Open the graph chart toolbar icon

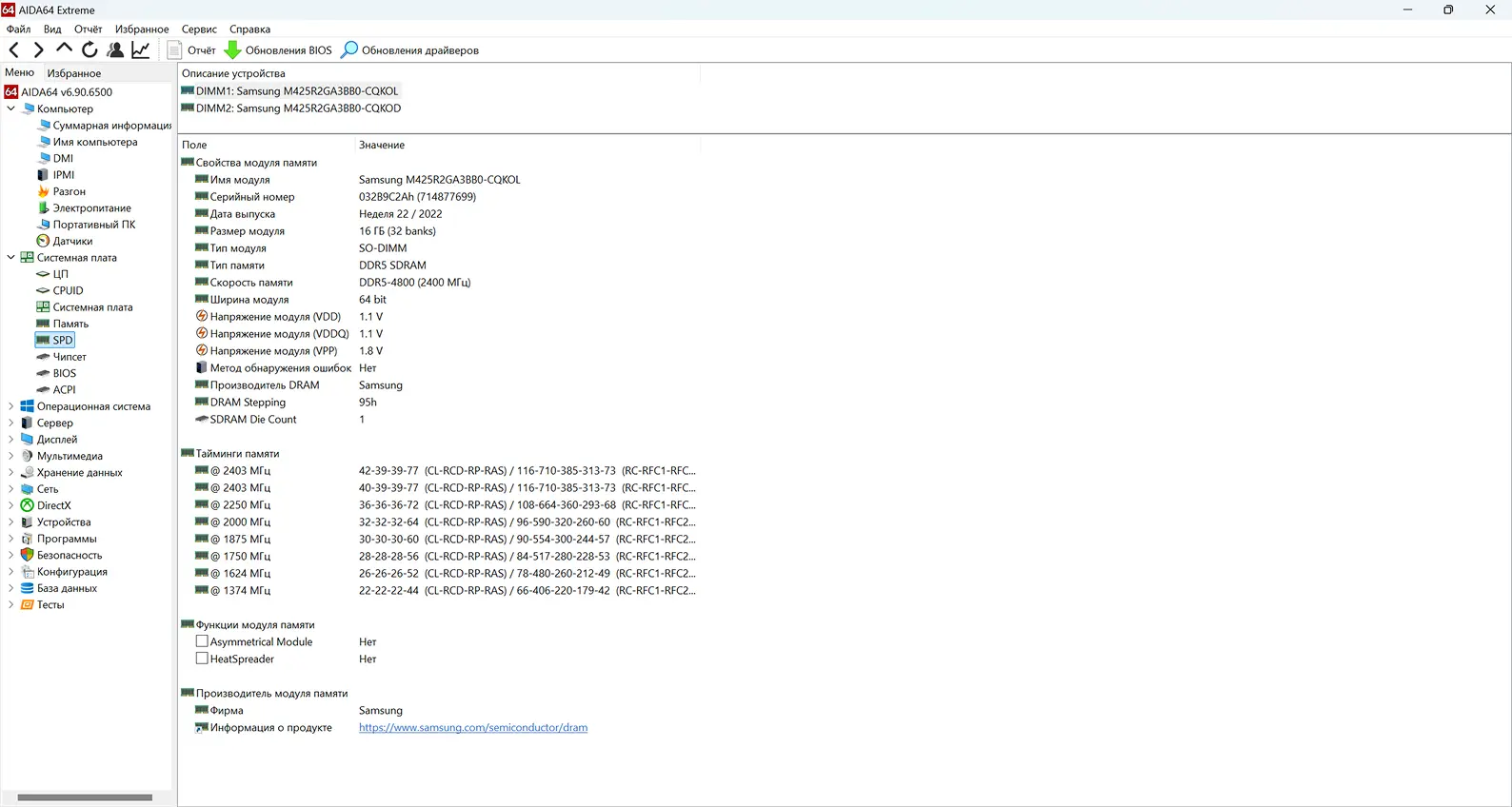coord(141,50)
